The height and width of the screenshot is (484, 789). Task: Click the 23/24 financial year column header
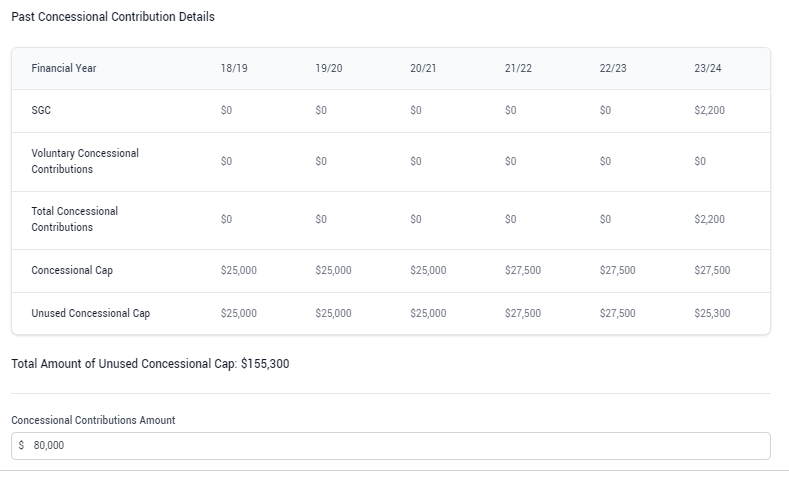707,68
